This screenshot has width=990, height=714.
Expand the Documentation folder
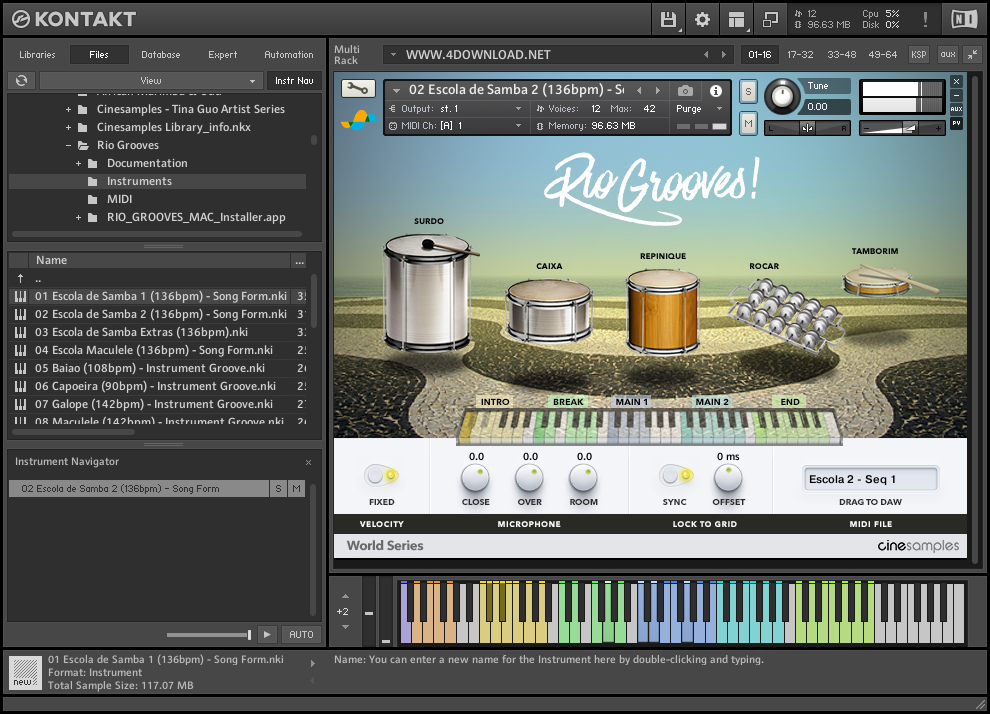[78, 163]
